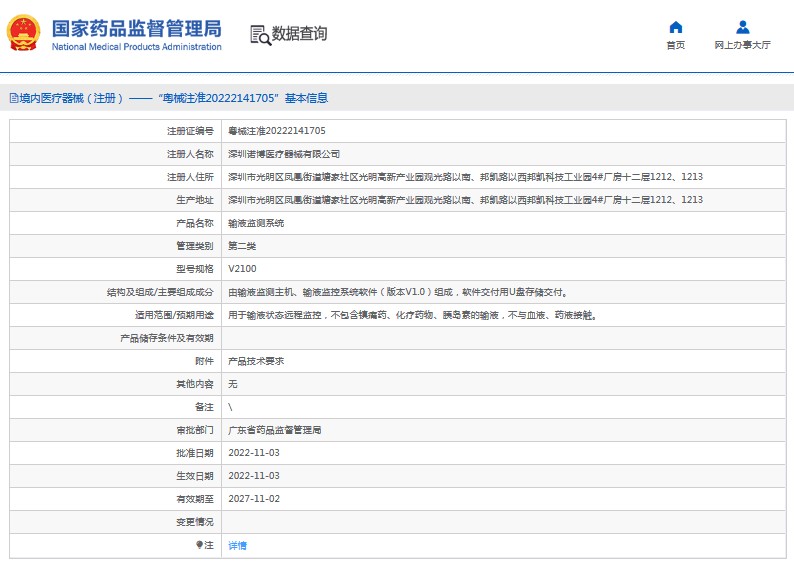Click the 注册证编号 row label
The width and height of the screenshot is (794, 565).
coord(190,131)
